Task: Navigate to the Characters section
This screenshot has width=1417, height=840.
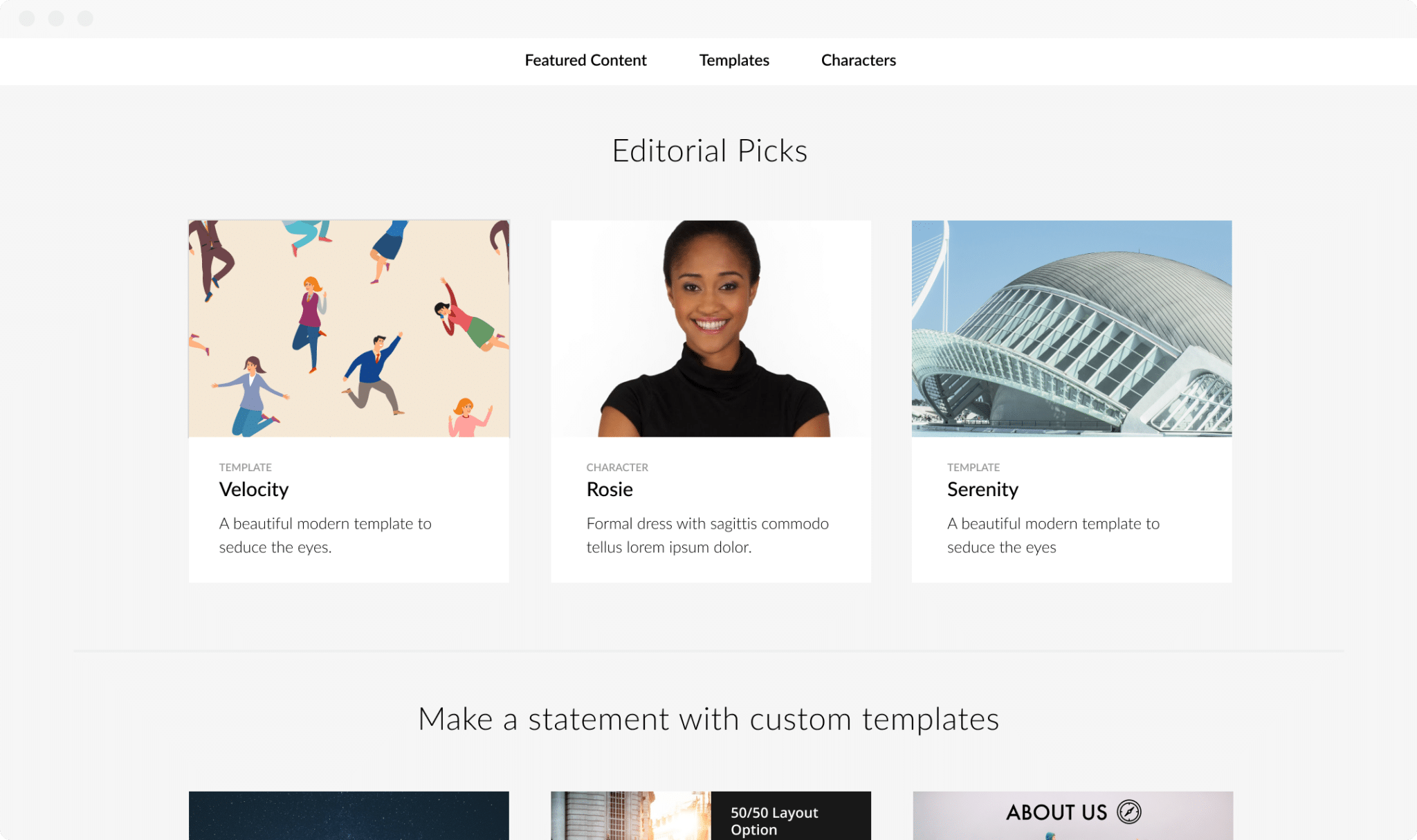Action: (858, 61)
